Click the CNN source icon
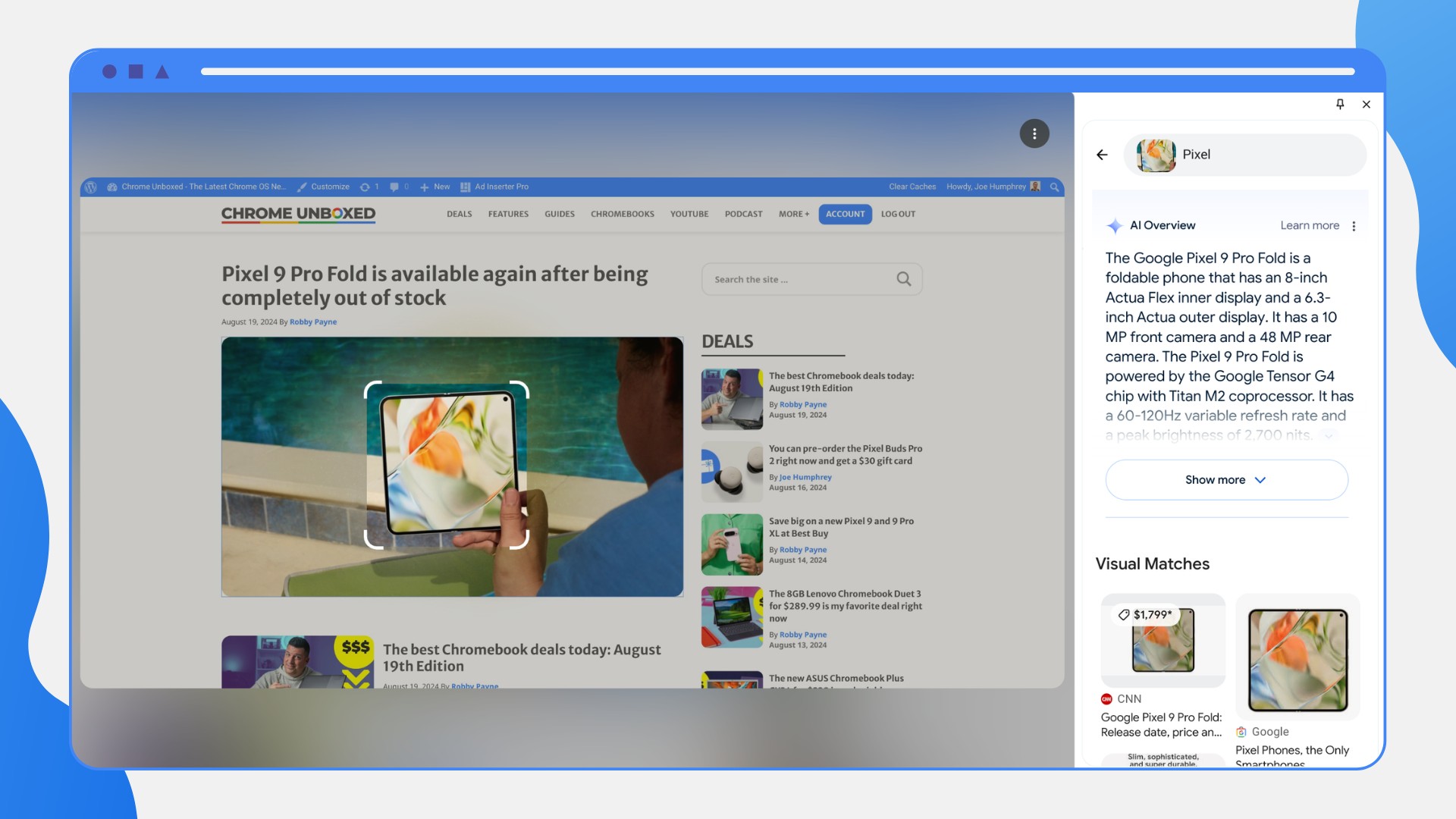The image size is (1456, 819). tap(1106, 699)
